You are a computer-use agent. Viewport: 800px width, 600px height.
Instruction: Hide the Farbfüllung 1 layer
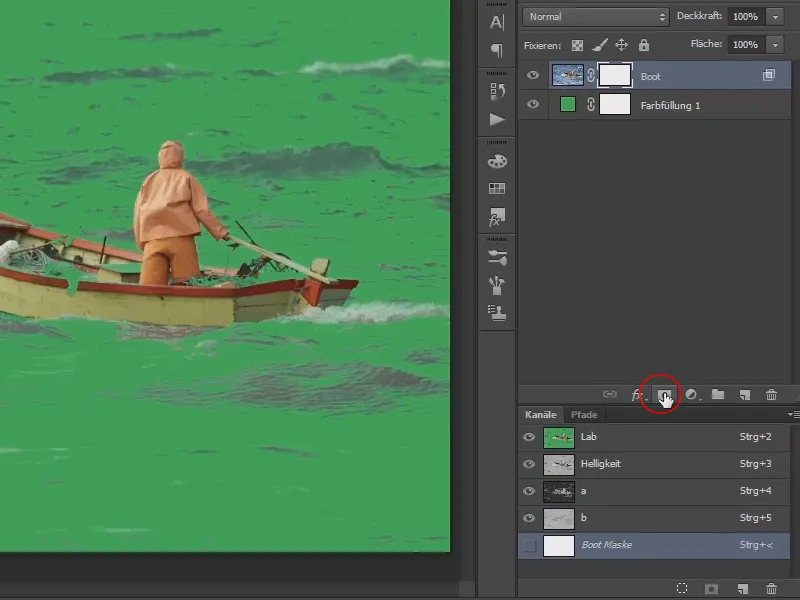coord(533,104)
